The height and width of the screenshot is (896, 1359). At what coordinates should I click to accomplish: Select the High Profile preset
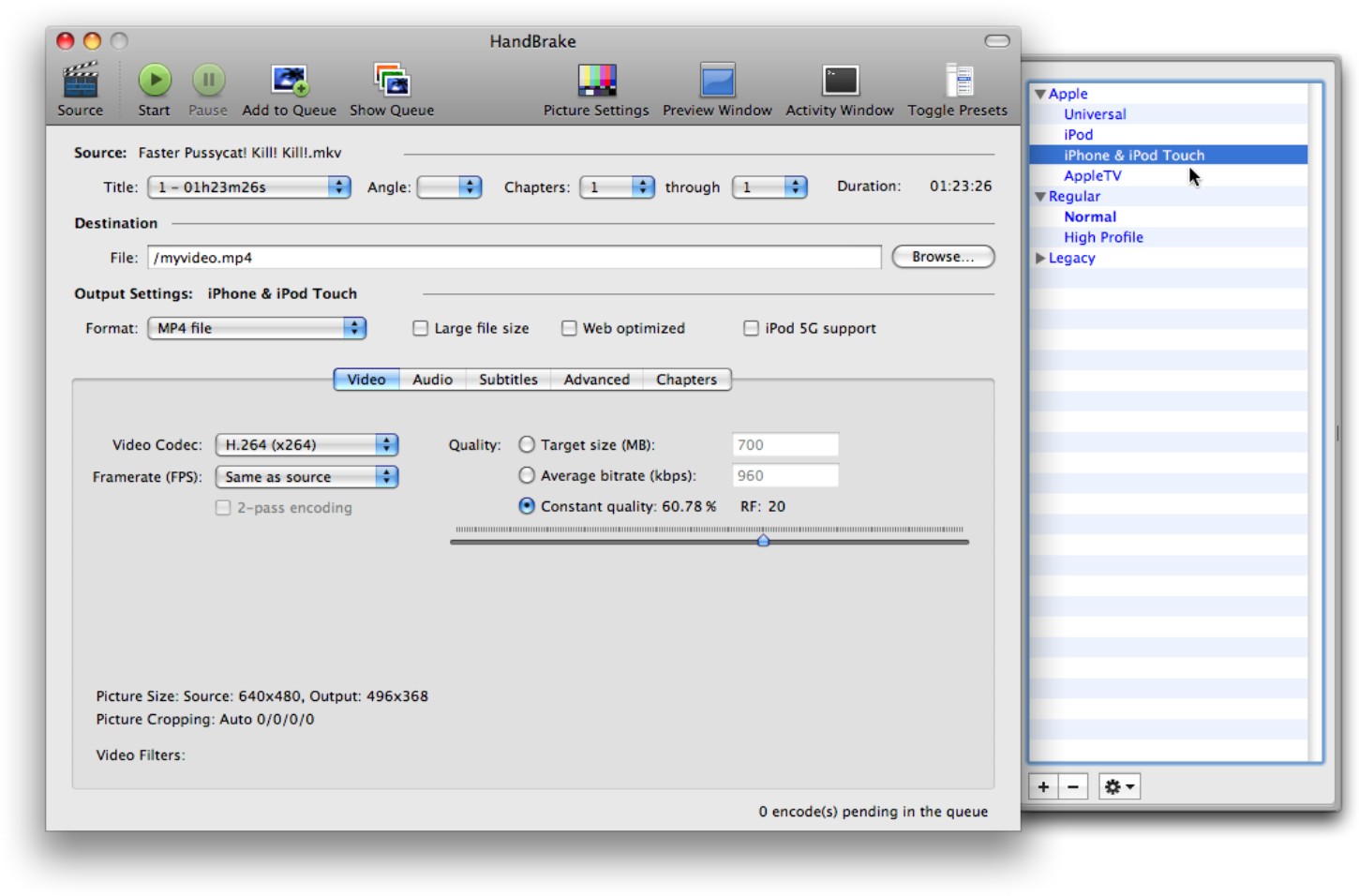1103,238
